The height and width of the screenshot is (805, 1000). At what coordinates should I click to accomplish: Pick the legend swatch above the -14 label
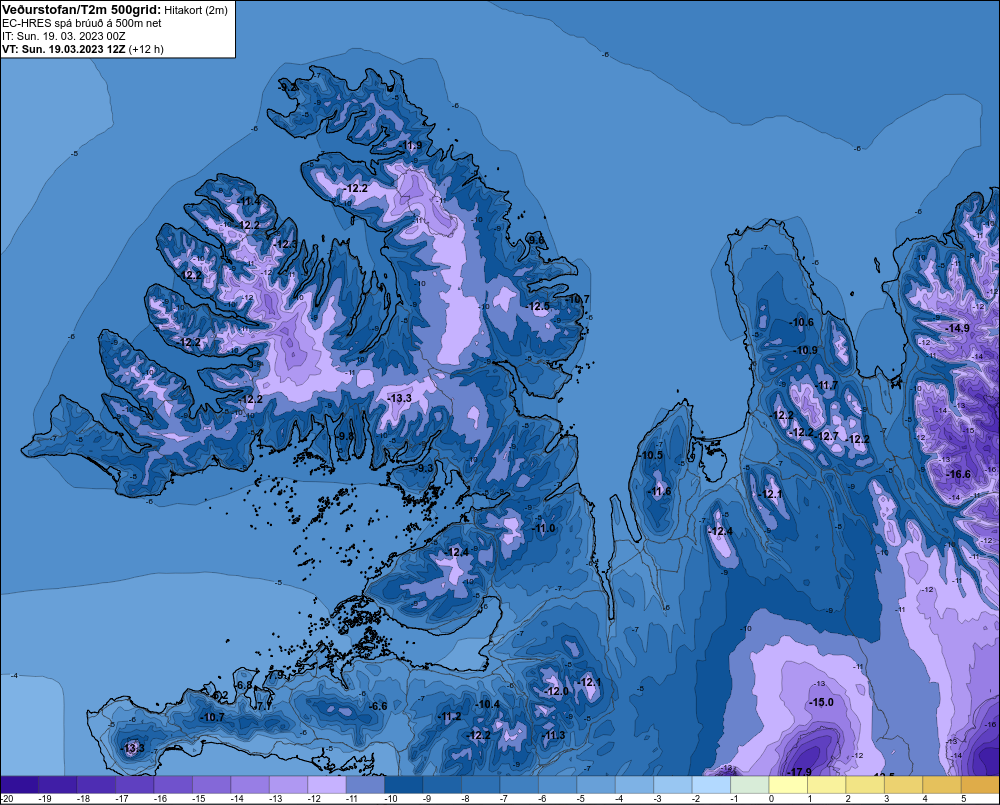(250, 785)
